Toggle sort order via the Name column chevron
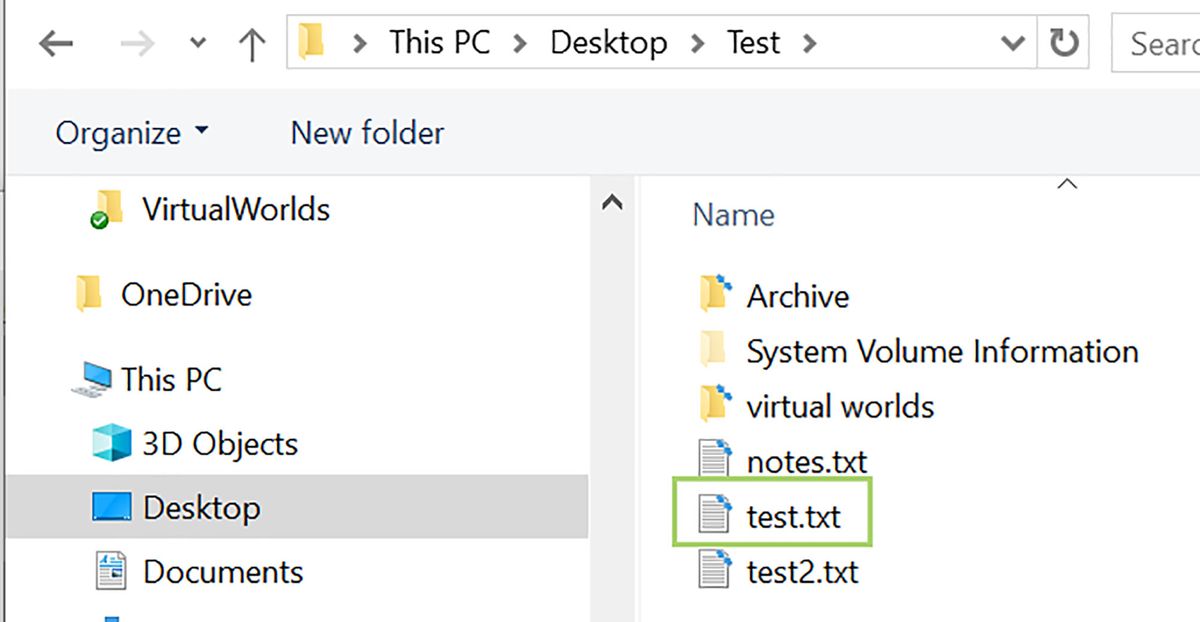The width and height of the screenshot is (1200, 622). (1067, 185)
